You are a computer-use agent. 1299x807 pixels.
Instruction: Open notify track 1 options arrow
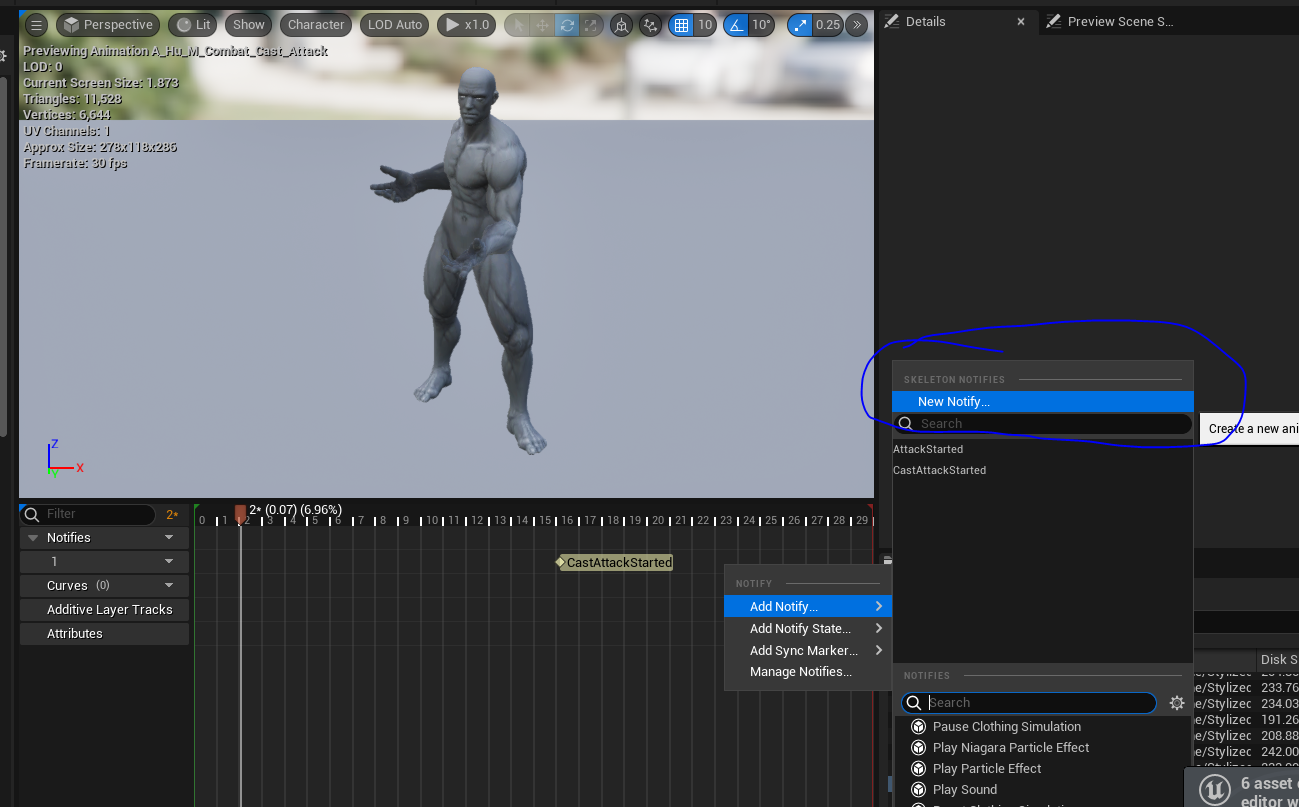169,562
